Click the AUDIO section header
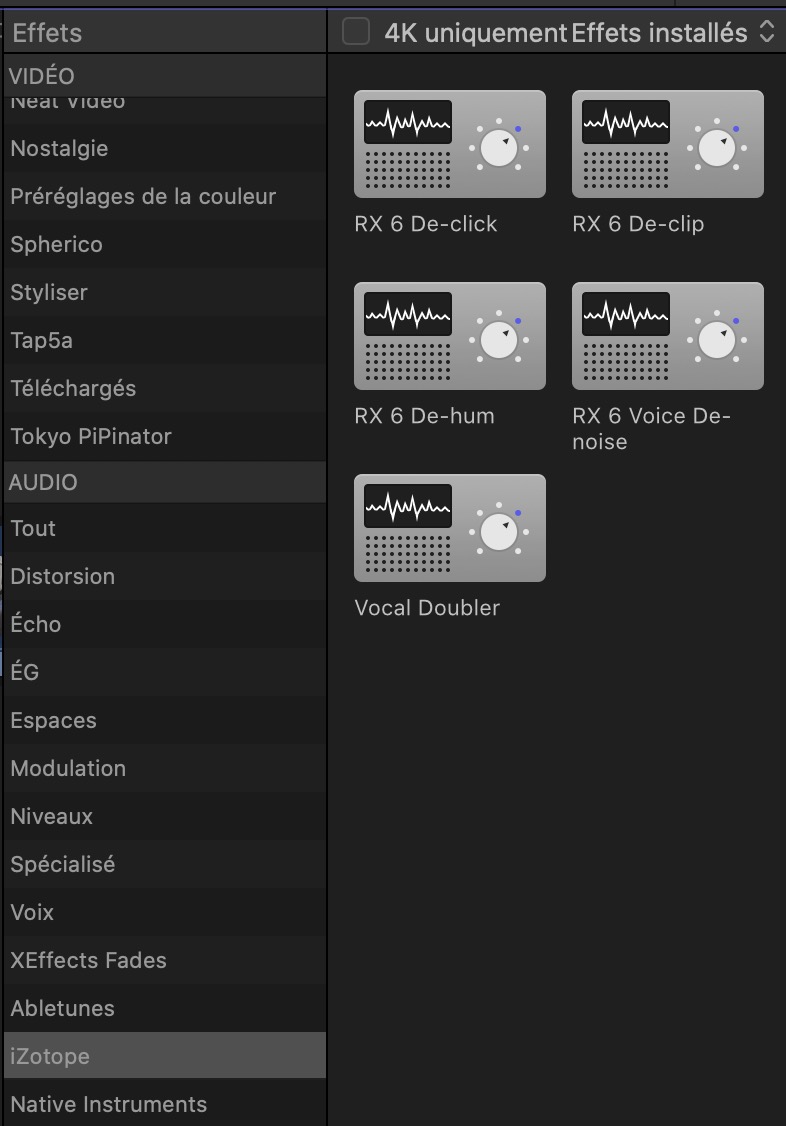 coord(164,482)
